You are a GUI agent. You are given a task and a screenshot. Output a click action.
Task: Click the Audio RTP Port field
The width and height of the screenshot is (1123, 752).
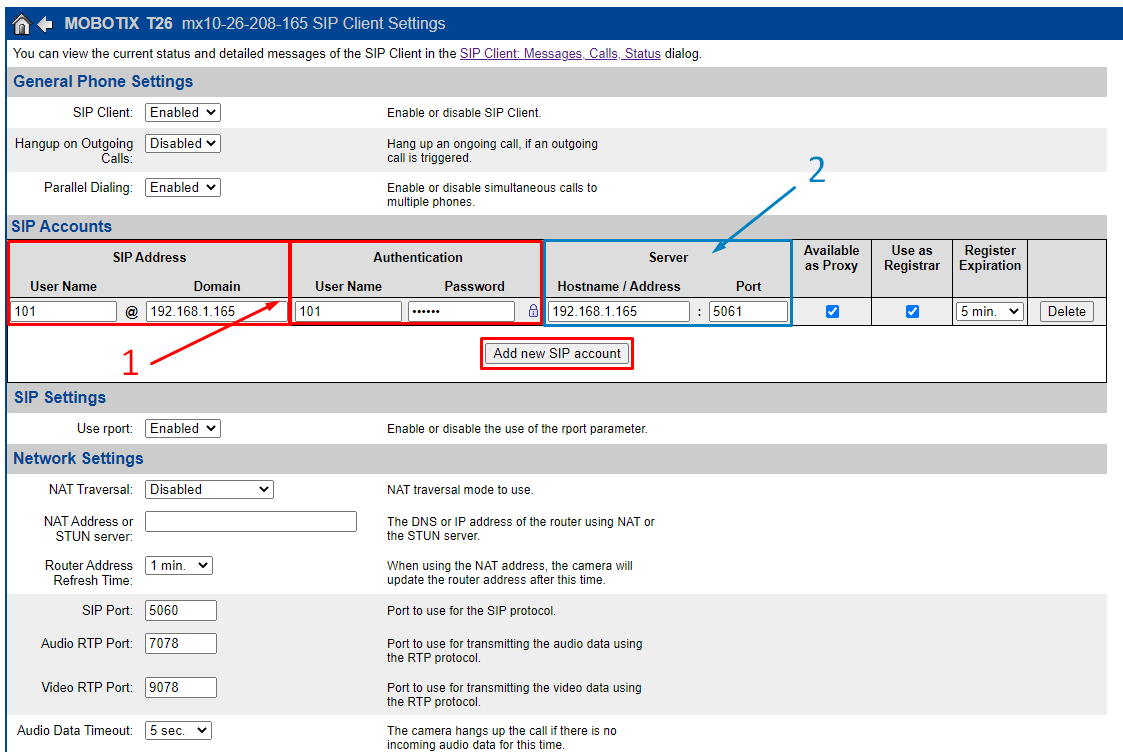point(181,644)
